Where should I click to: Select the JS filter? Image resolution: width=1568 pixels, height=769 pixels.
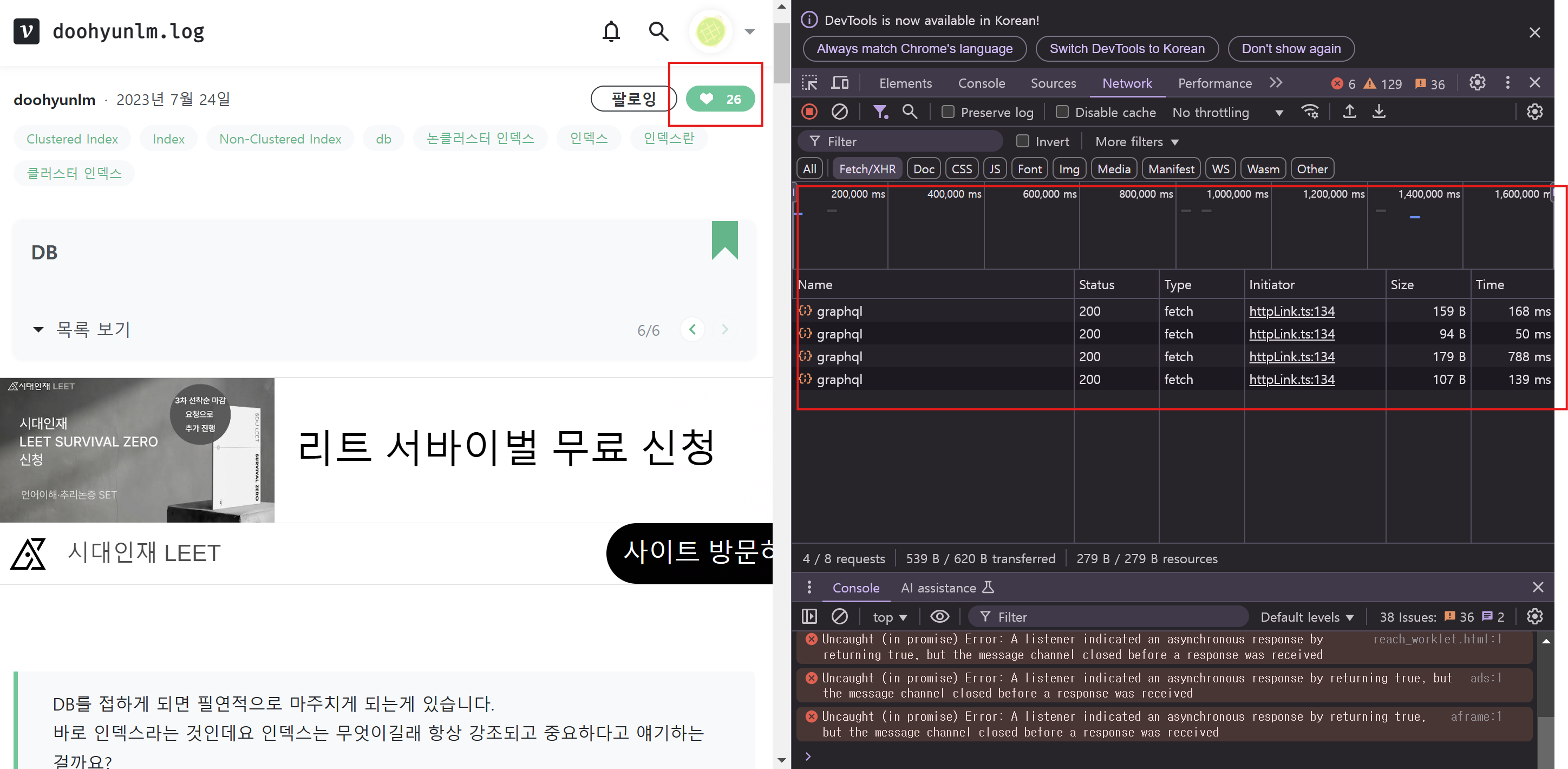995,170
